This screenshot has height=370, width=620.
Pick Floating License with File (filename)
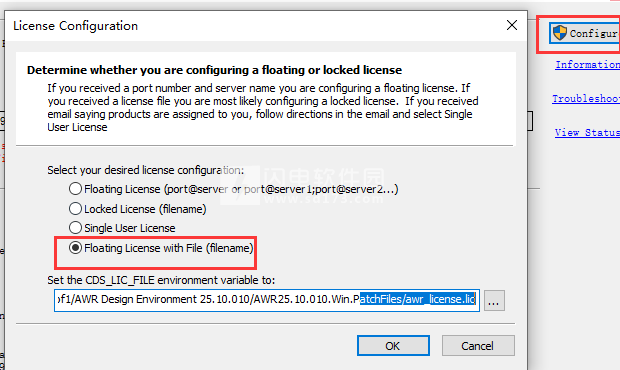click(76, 248)
